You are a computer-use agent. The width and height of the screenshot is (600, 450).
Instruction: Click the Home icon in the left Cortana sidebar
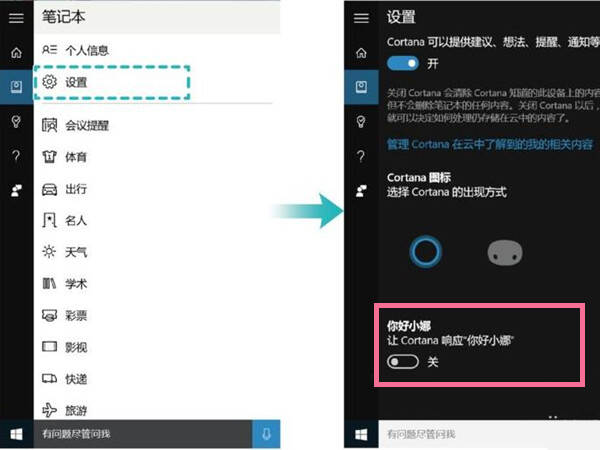(x=16, y=52)
